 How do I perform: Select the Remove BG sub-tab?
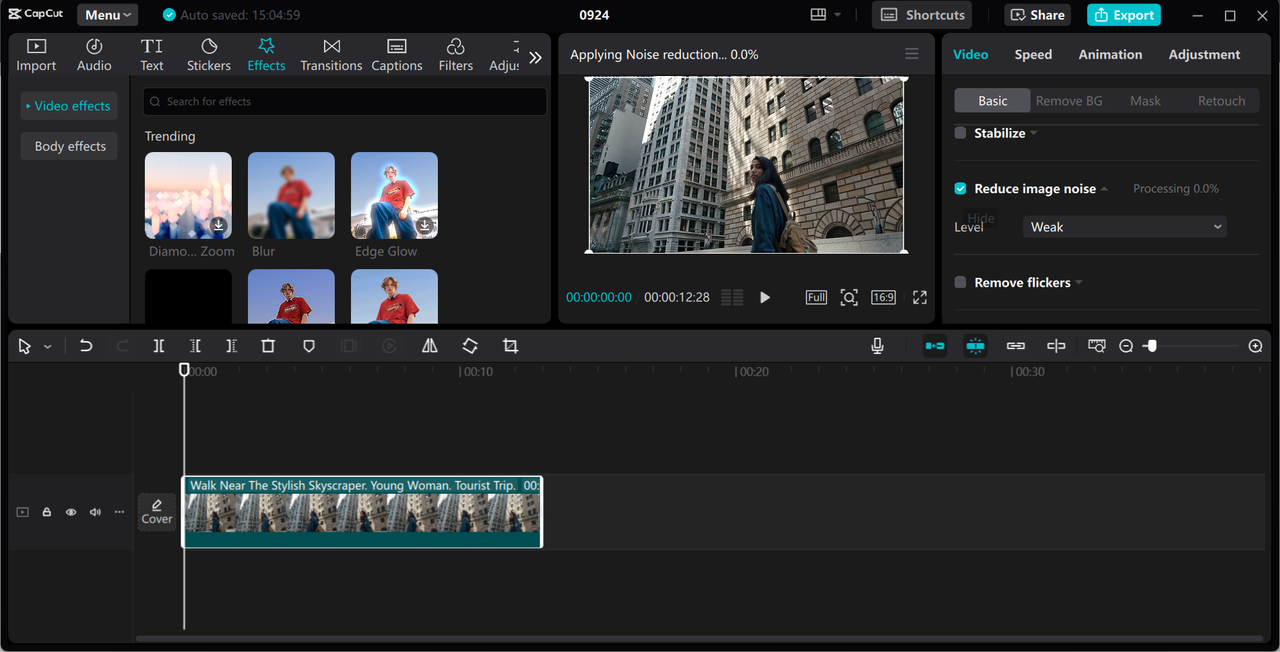[1069, 101]
